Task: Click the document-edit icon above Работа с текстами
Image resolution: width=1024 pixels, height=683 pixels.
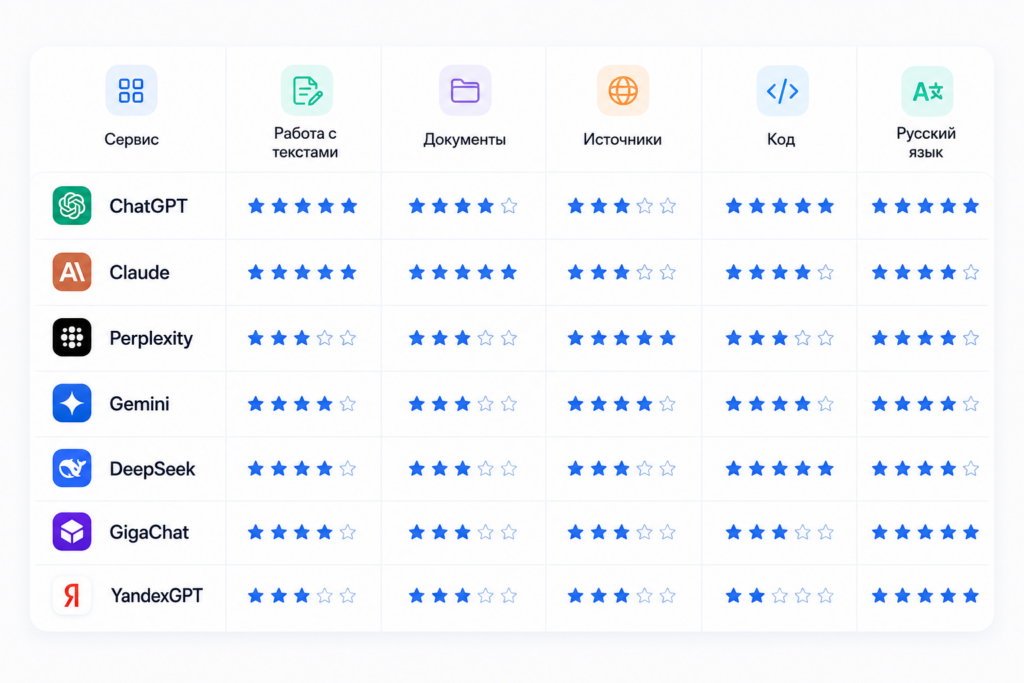Action: tap(307, 90)
